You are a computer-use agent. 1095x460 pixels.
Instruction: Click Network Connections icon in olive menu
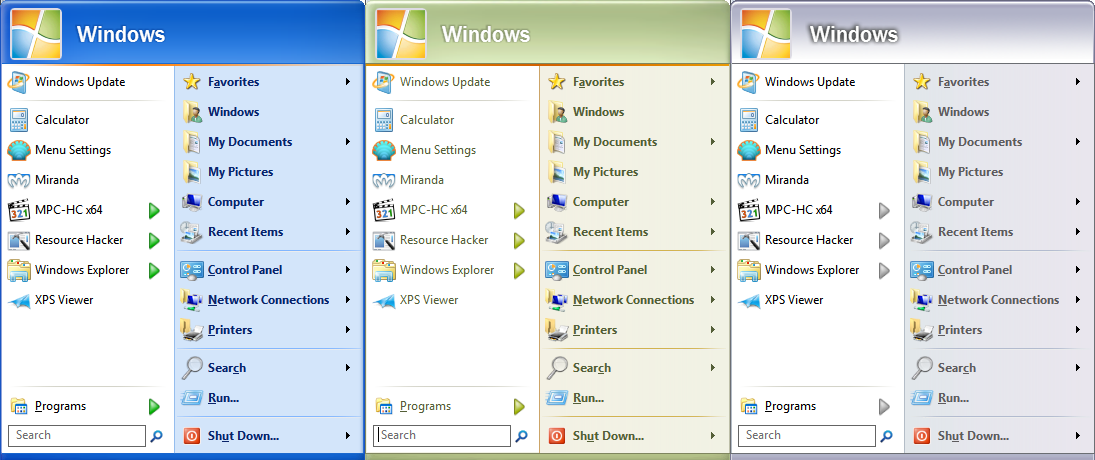coord(557,299)
